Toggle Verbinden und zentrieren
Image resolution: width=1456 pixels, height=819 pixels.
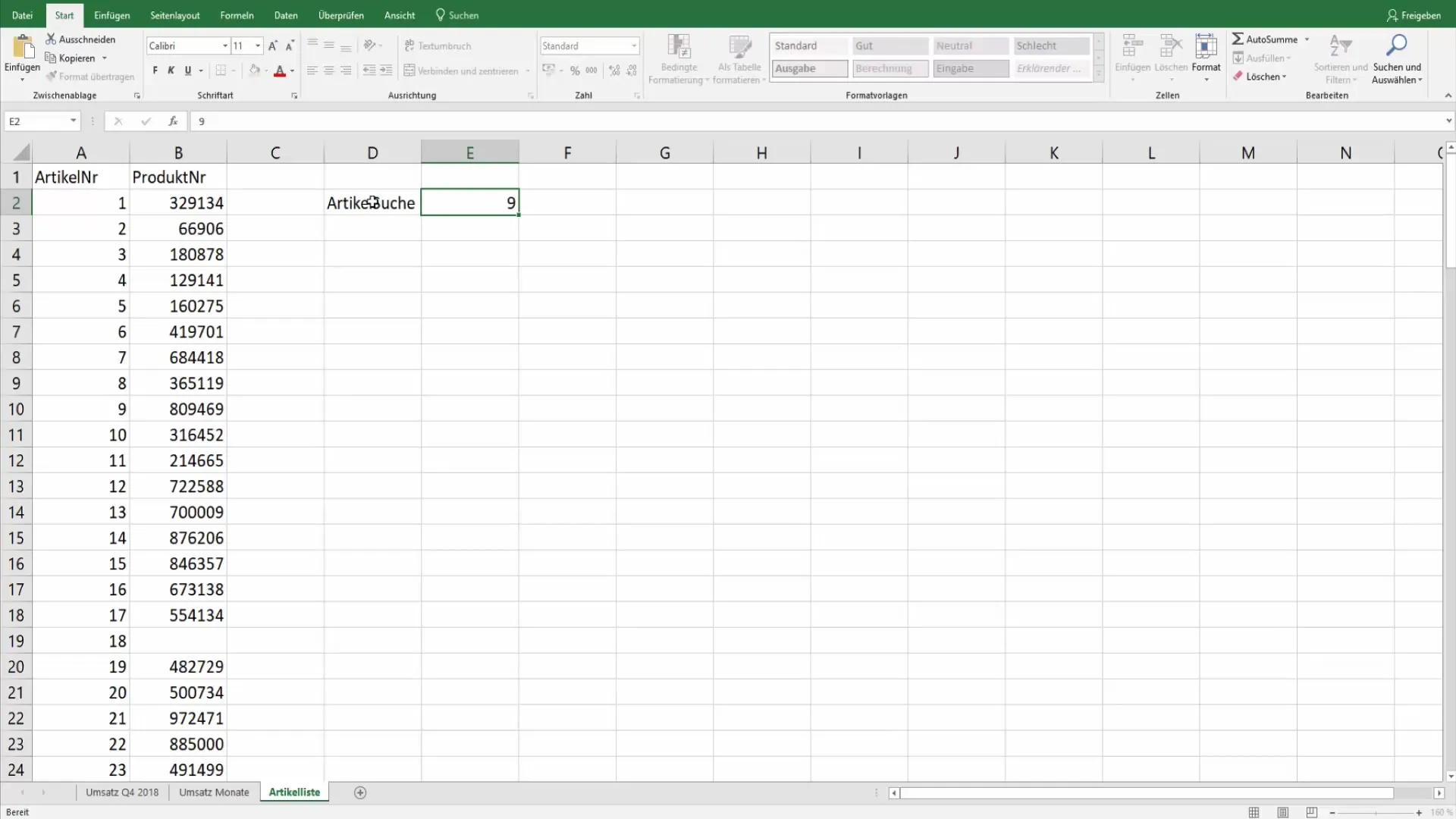click(462, 71)
